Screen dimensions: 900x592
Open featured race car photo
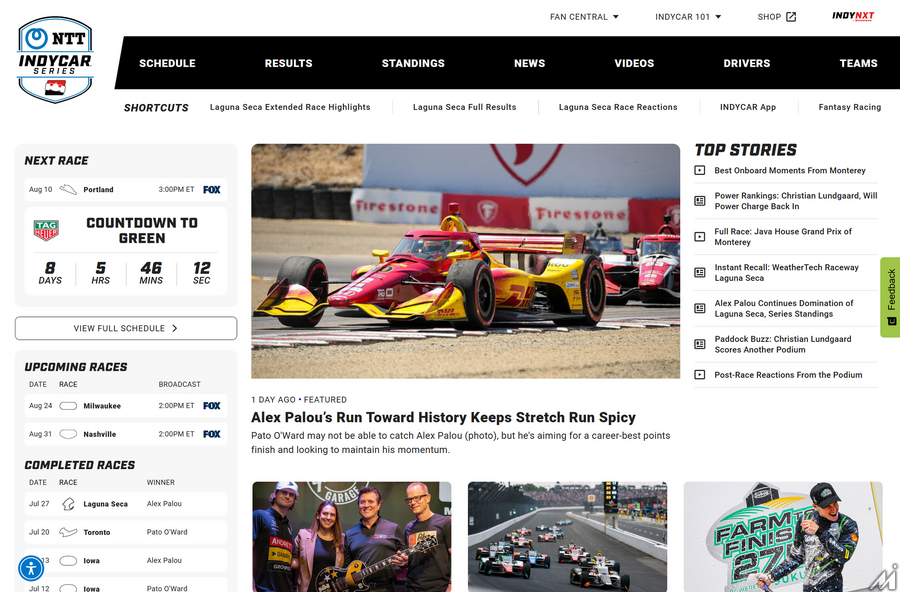pyautogui.click(x=465, y=261)
